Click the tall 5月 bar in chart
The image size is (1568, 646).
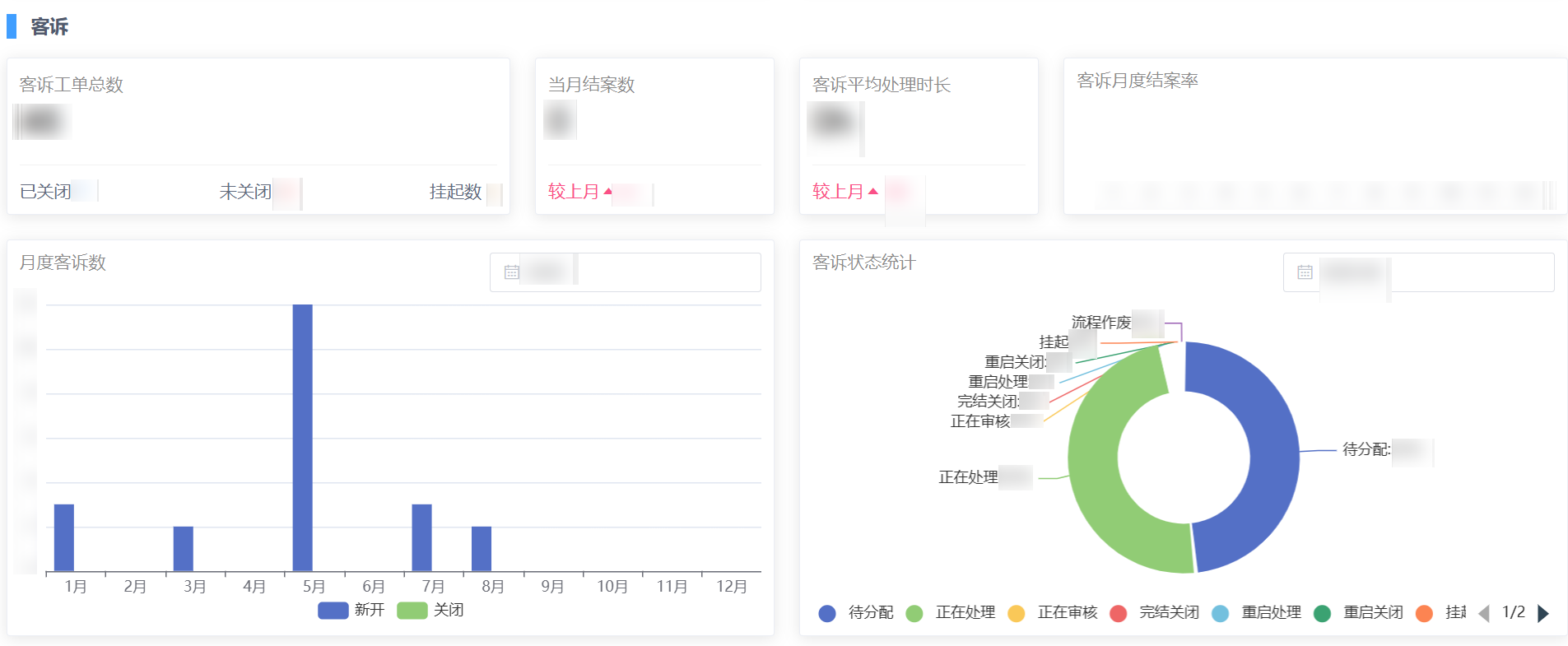coord(302,436)
